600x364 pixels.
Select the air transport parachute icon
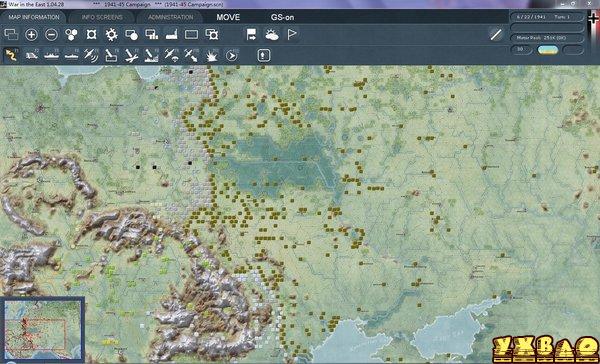point(171,55)
